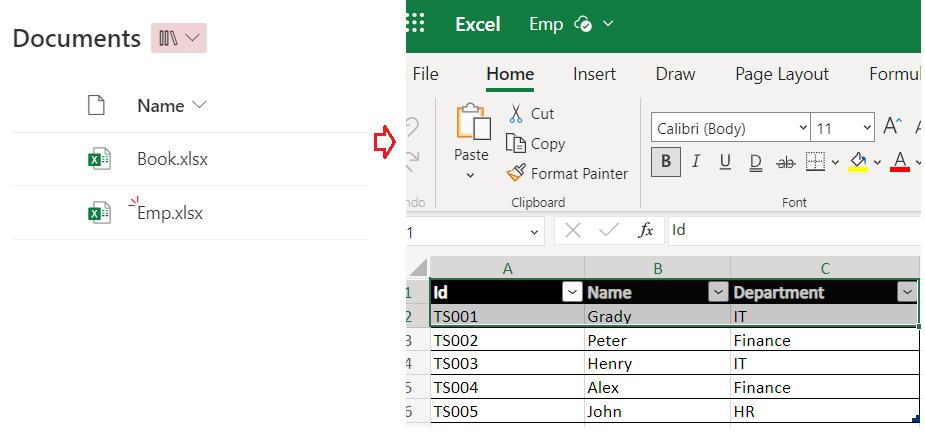Screen dimensions: 925x433
Task: Select the cell containing Henry
Action: [x=658, y=363]
